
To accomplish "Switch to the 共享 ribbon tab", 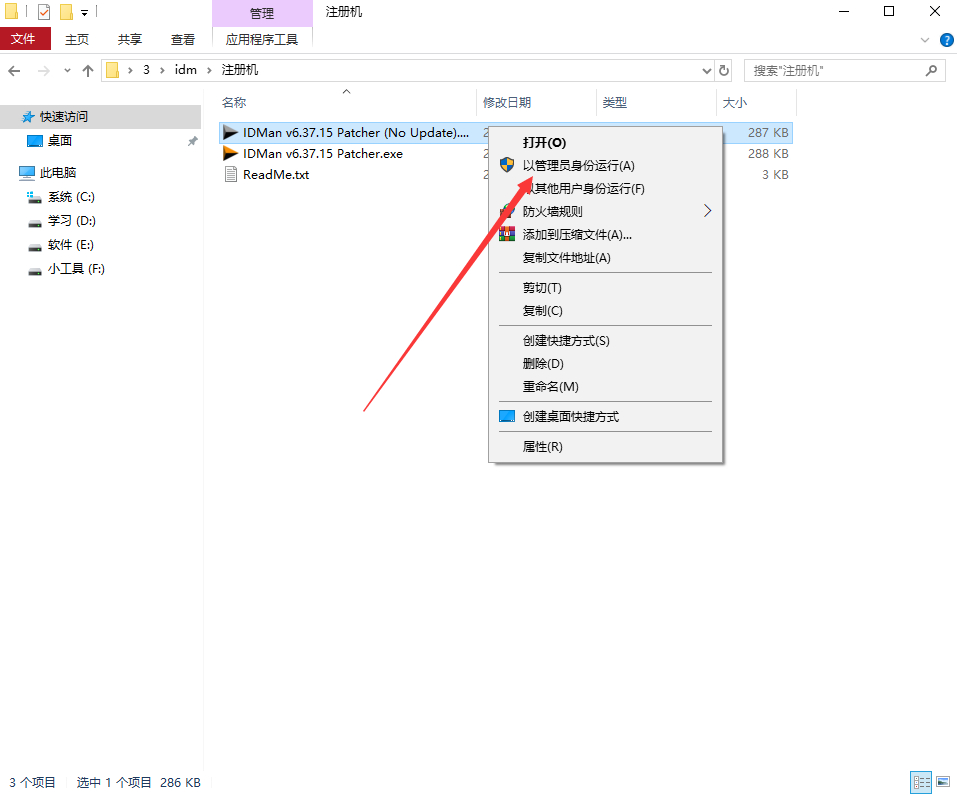I will (x=129, y=39).
